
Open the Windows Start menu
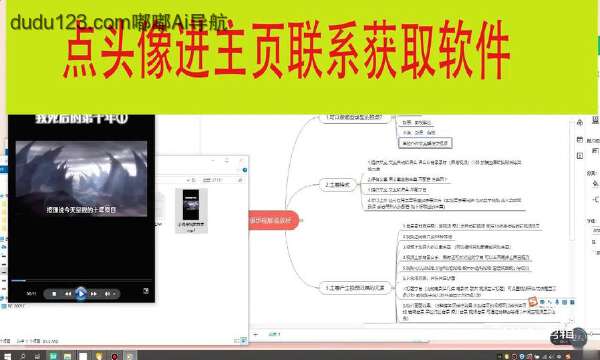click(7, 356)
